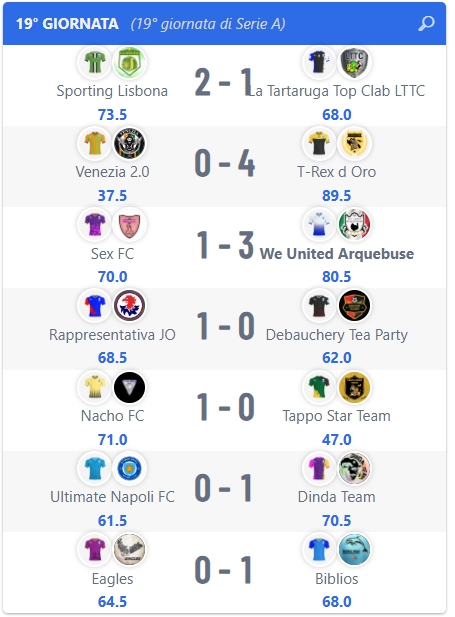Viewport: 455px width, 617px height.
Task: Click Venezia 2.0 skull club crest
Action: (x=129, y=143)
